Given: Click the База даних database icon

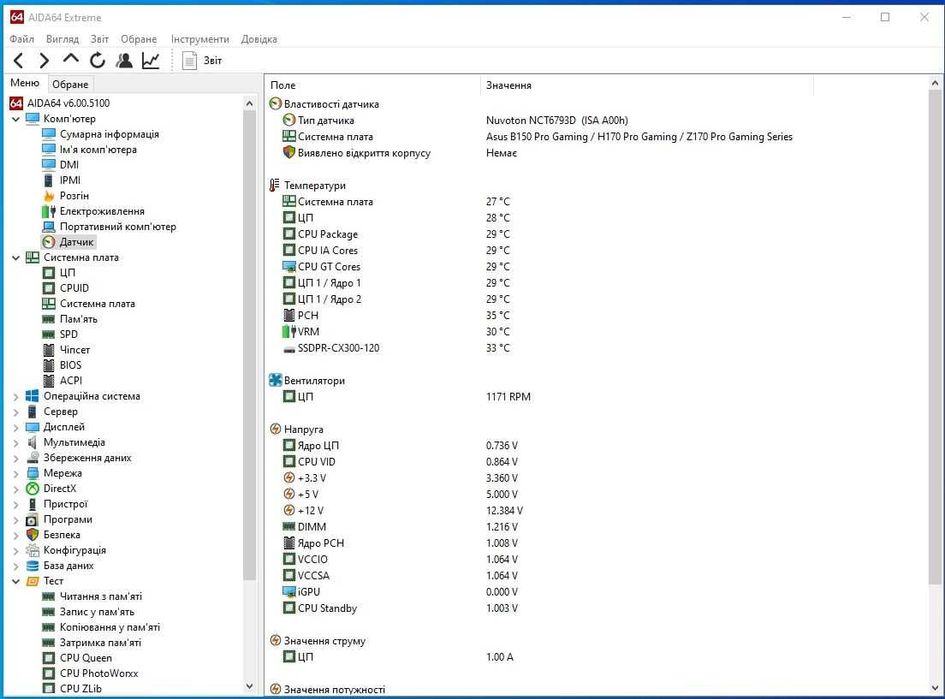Looking at the screenshot, I should (33, 566).
